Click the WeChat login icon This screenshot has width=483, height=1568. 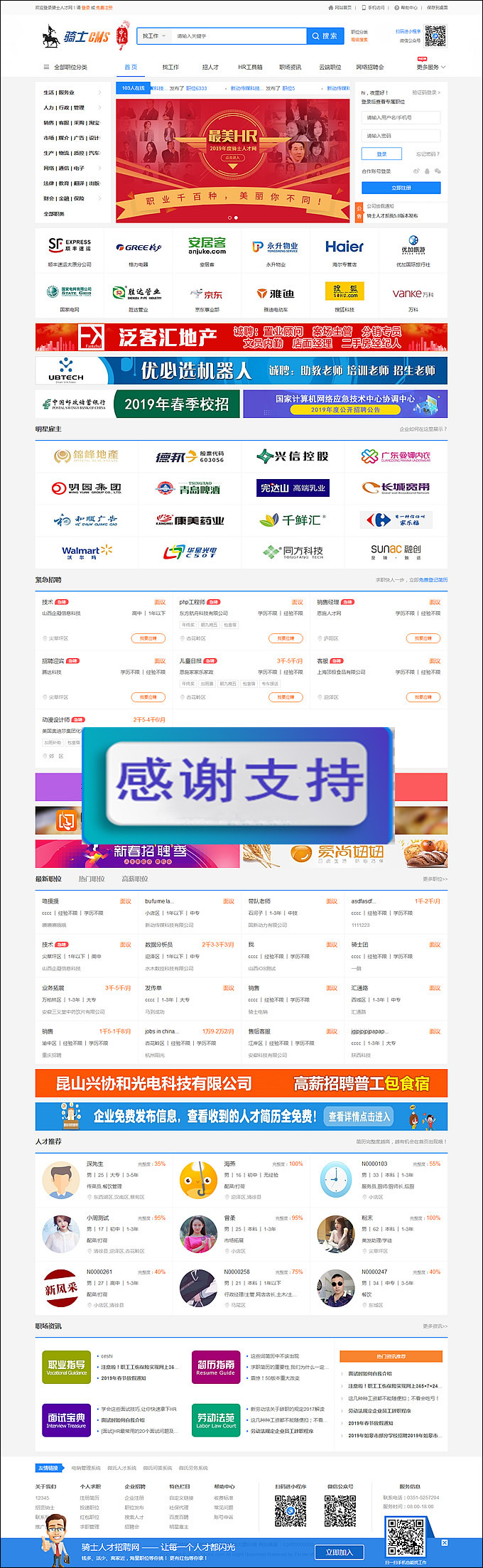coord(438,171)
